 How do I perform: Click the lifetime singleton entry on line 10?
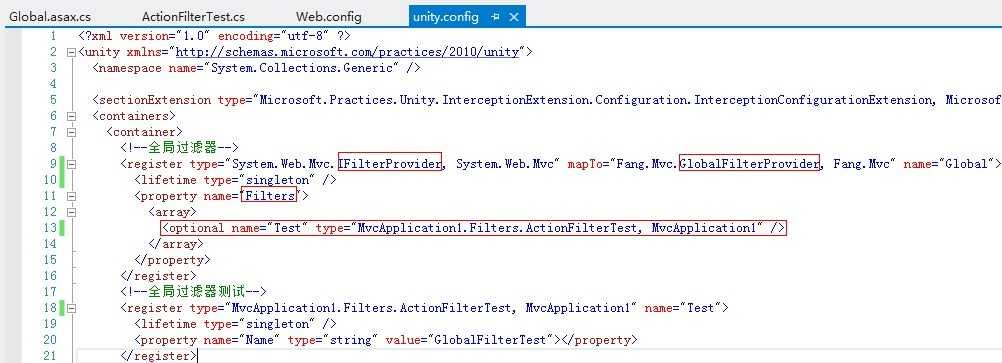[235, 180]
